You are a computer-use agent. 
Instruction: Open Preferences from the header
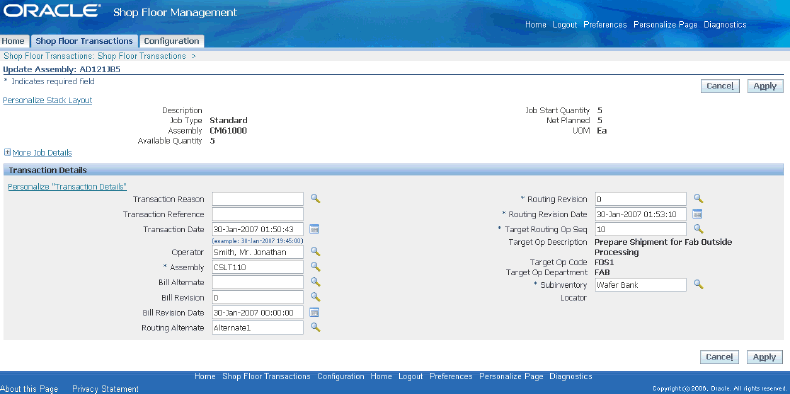(x=605, y=25)
